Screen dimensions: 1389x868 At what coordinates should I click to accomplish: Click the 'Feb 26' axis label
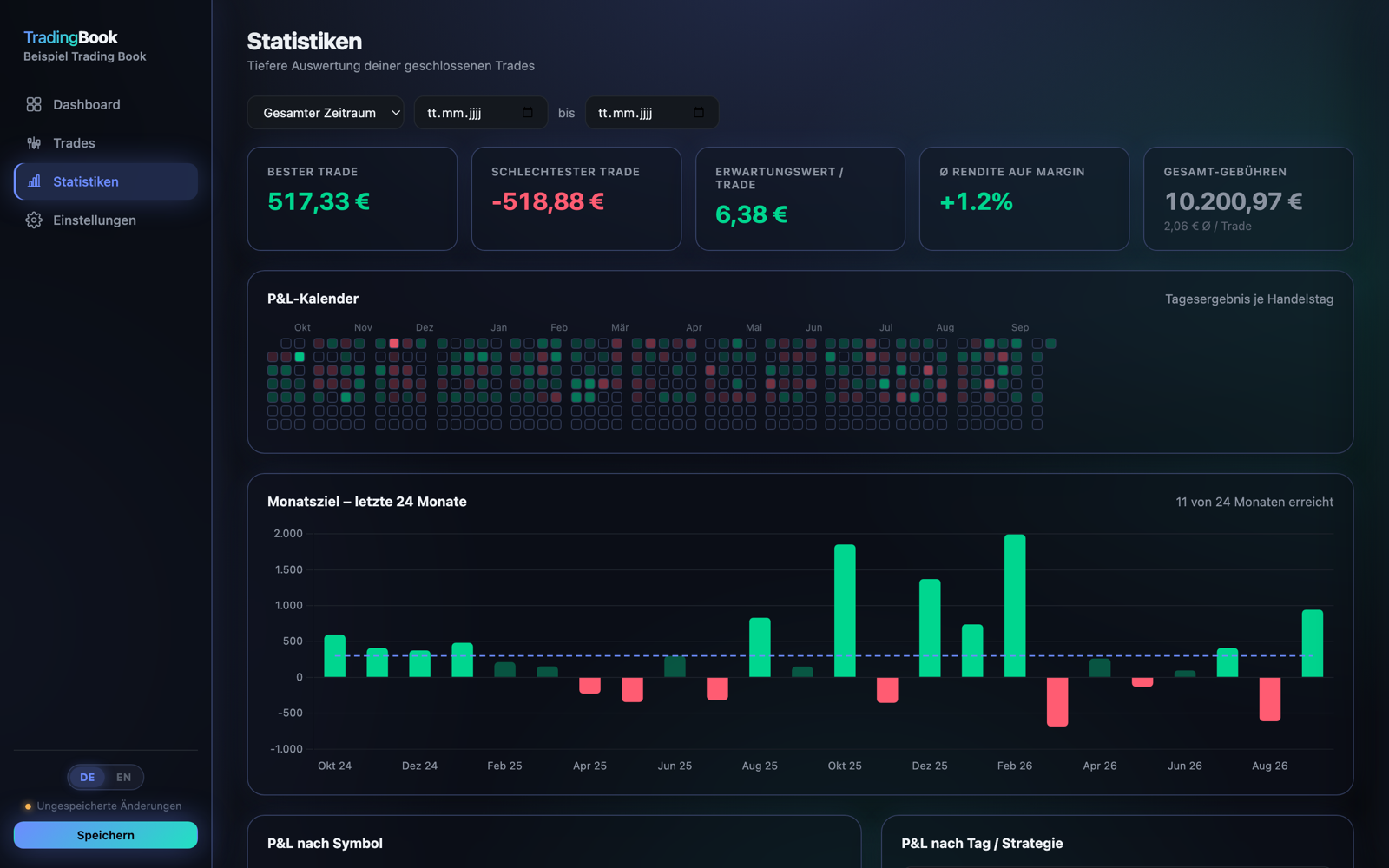tap(1015, 766)
